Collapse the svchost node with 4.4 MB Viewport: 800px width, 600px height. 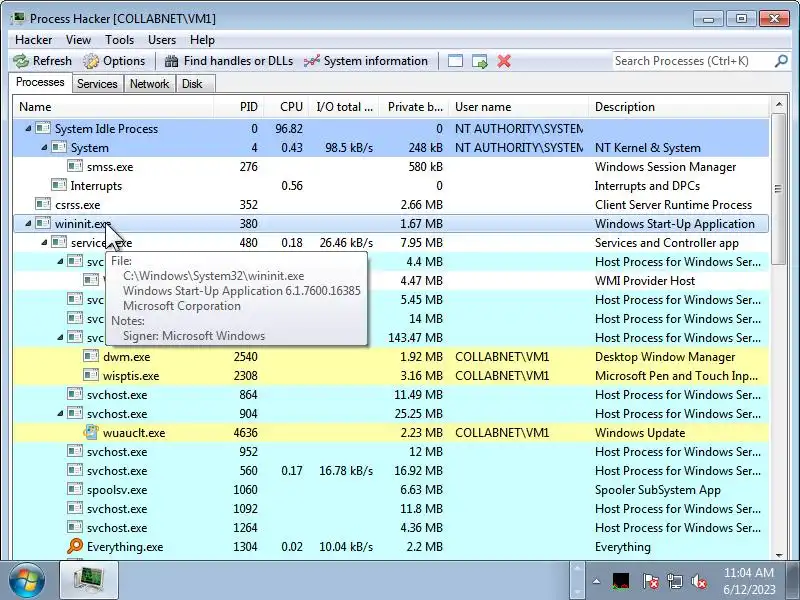[x=60, y=261]
